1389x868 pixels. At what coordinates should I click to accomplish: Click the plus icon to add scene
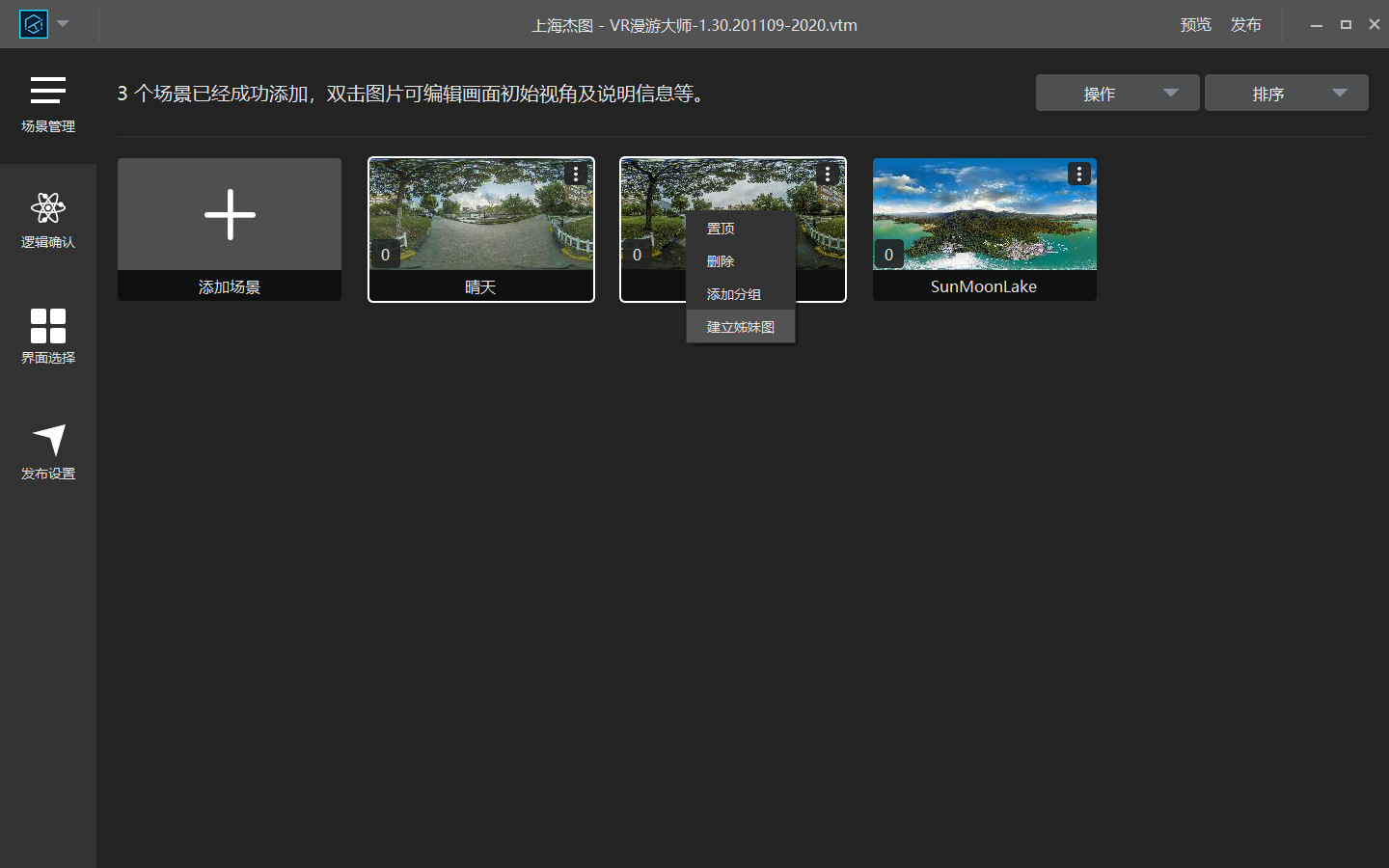[230, 214]
